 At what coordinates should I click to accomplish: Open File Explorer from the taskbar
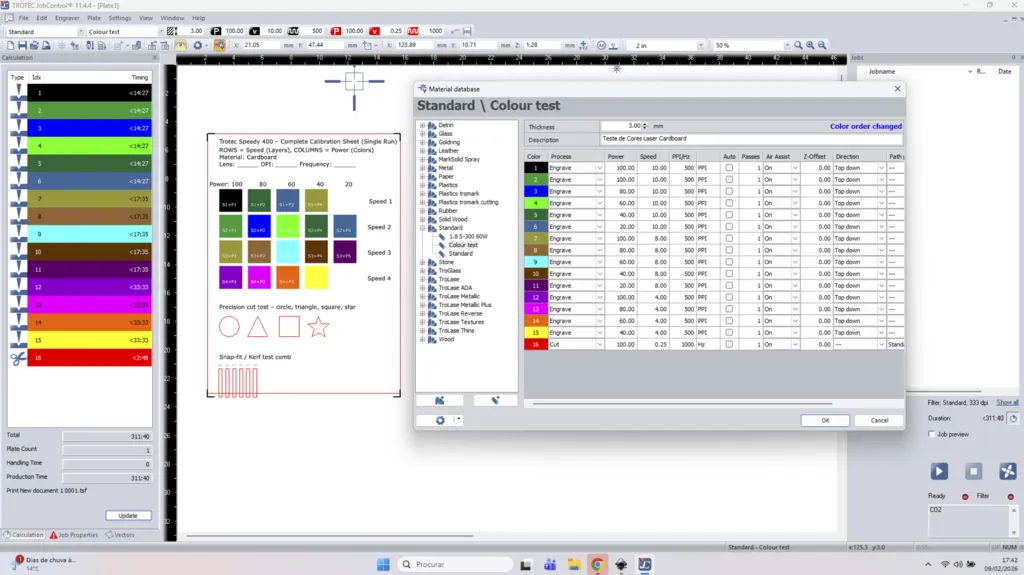pos(573,565)
